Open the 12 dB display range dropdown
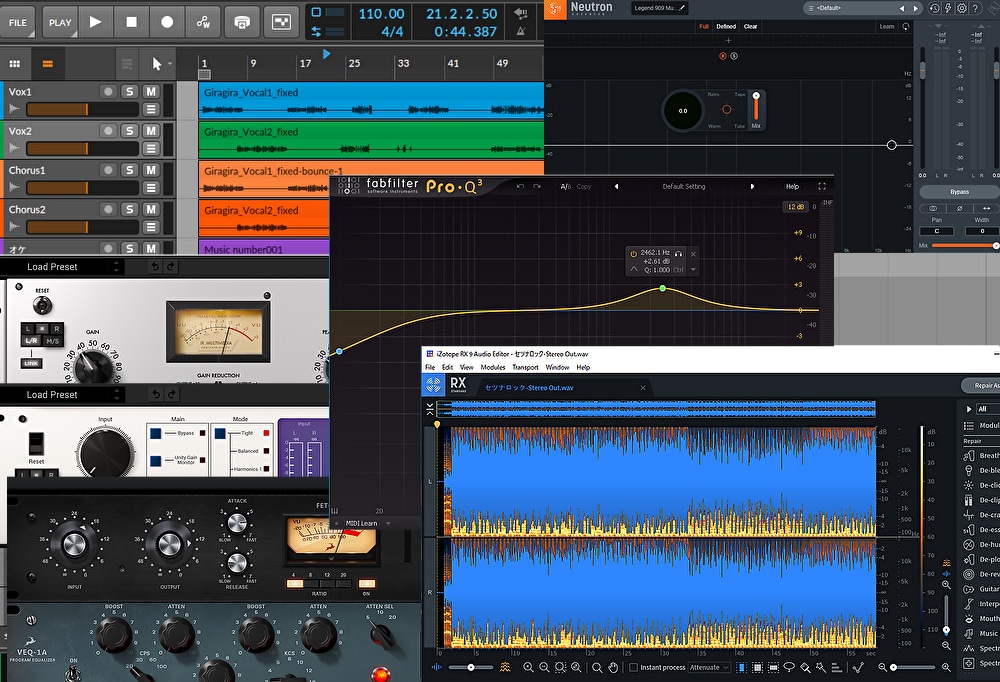The height and width of the screenshot is (682, 1000). click(796, 207)
